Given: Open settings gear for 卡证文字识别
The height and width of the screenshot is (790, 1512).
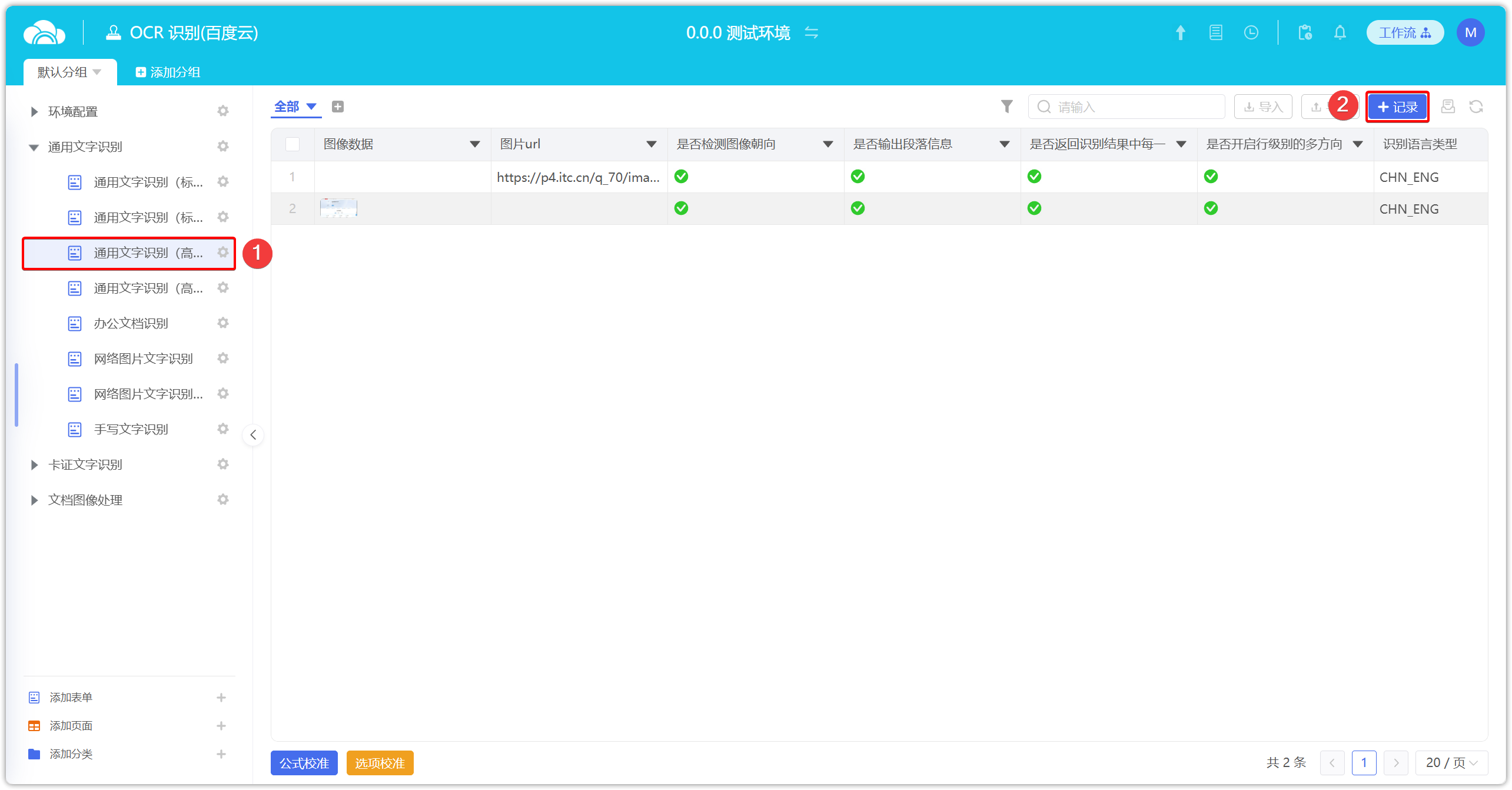Looking at the screenshot, I should [x=223, y=464].
